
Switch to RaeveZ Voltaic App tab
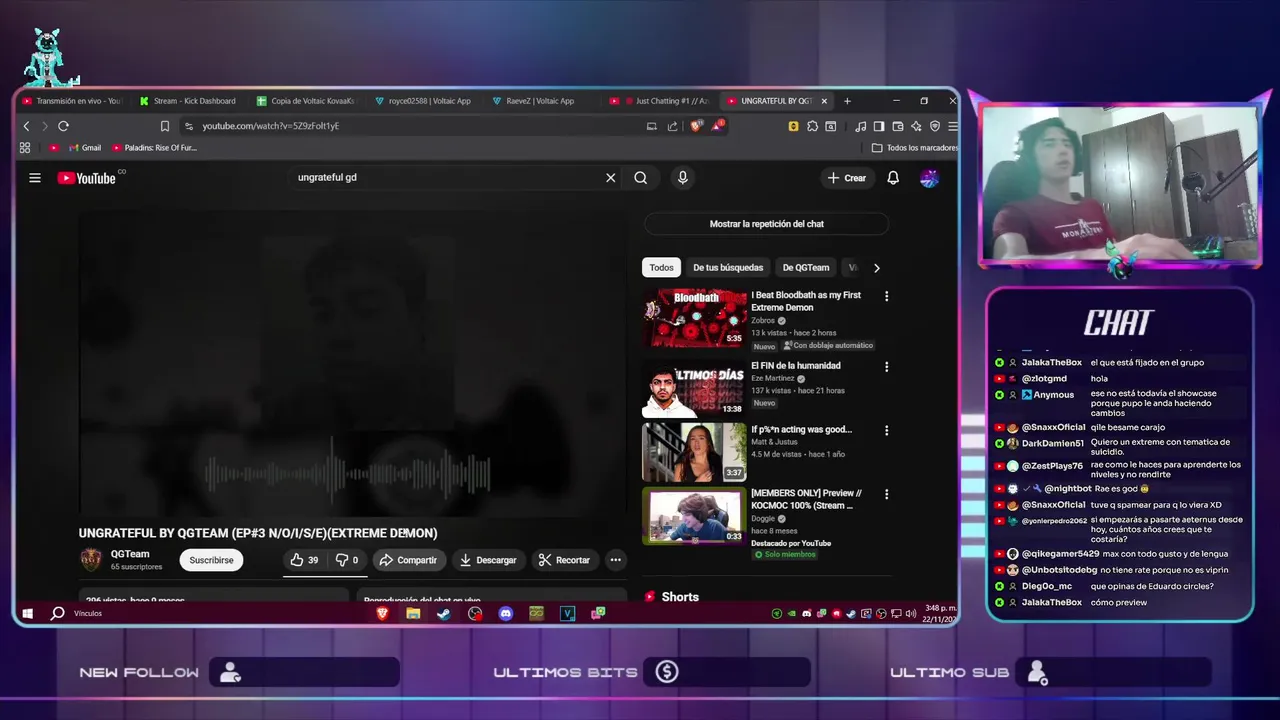[542, 101]
